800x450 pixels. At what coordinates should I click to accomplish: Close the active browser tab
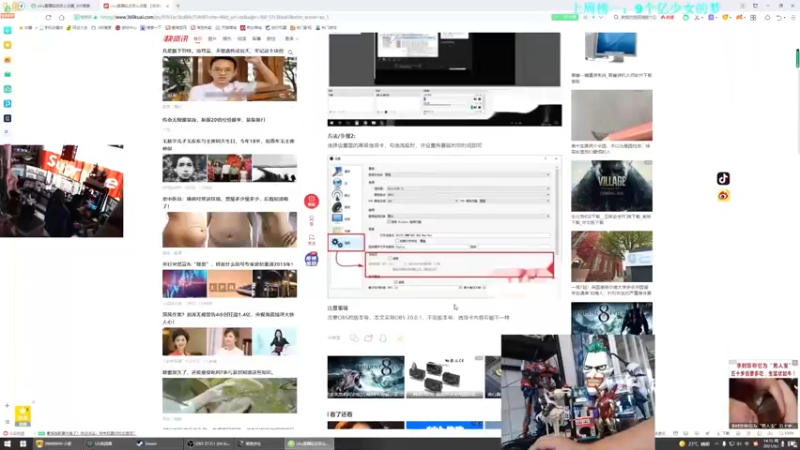pyautogui.click(x=169, y=6)
